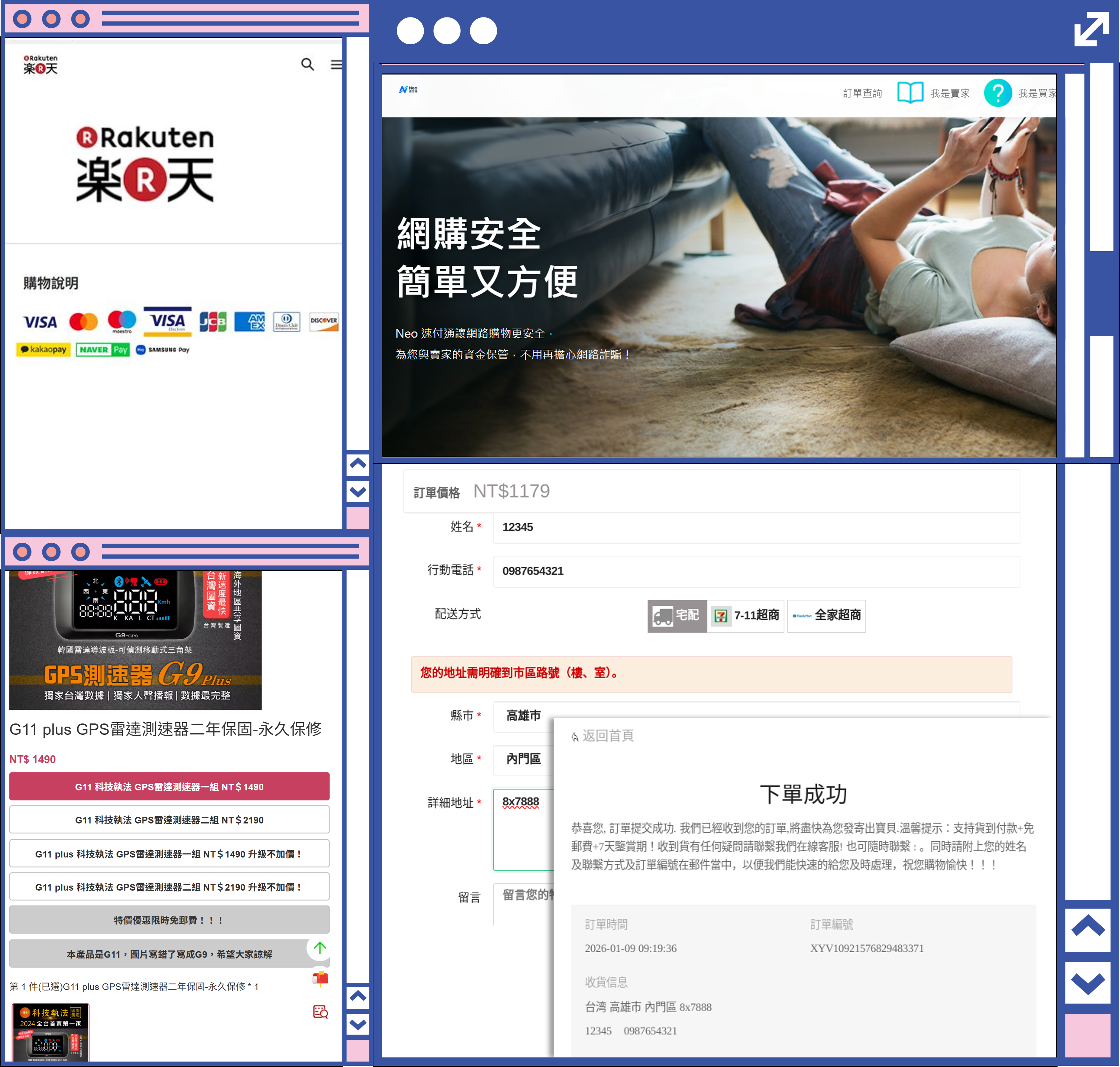Click the expand arrows icon
1120x1067 pixels.
click(x=1091, y=29)
